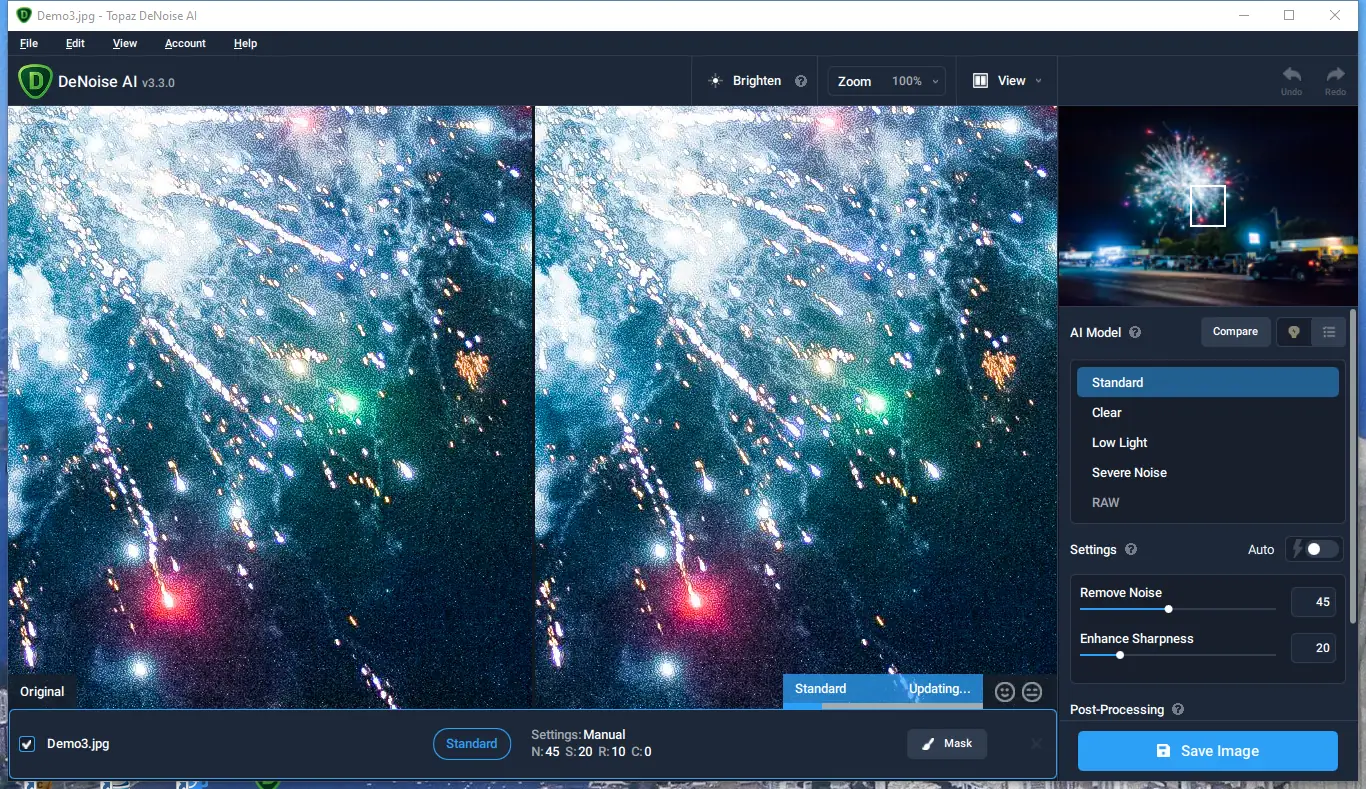Viewport: 1366px width, 789px height.
Task: Click the fireworks navigator thumbnail
Action: point(1207,206)
